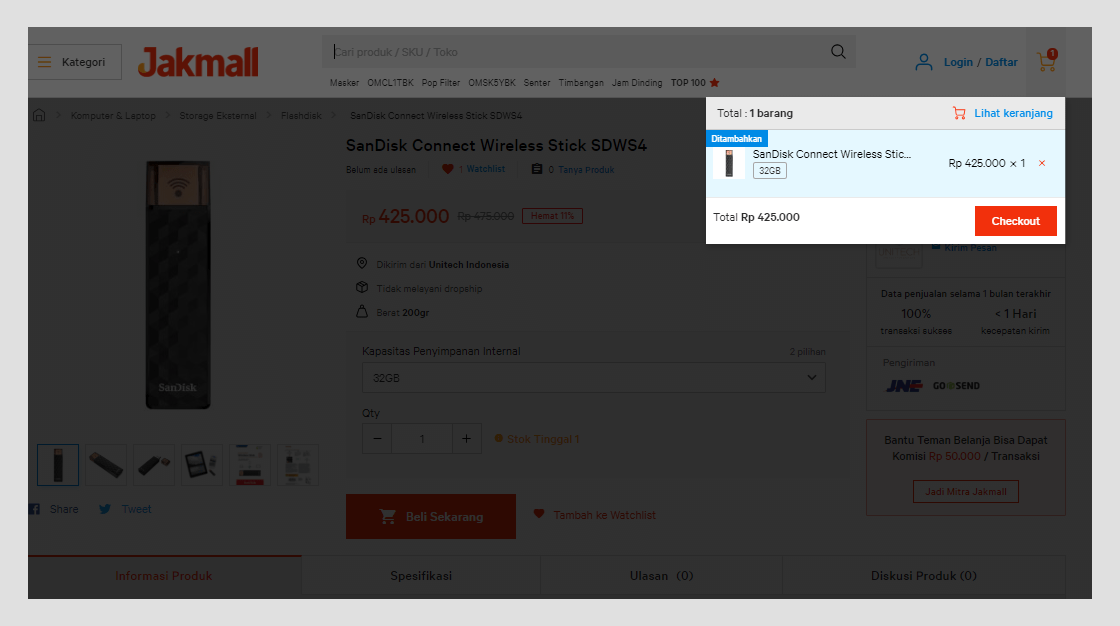Click the JNE courier logo

pos(904,386)
